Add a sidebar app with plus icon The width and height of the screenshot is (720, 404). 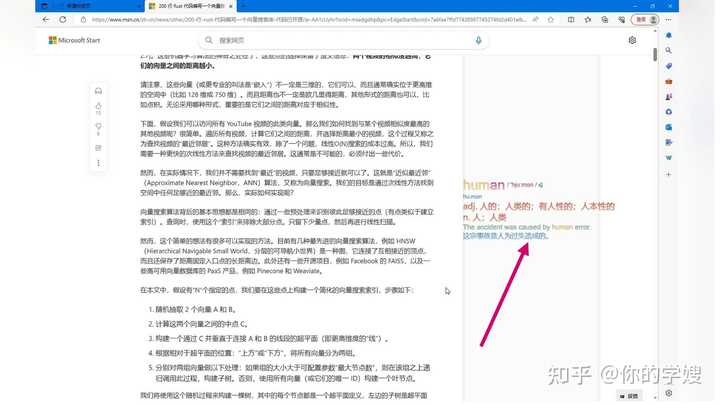click(669, 174)
